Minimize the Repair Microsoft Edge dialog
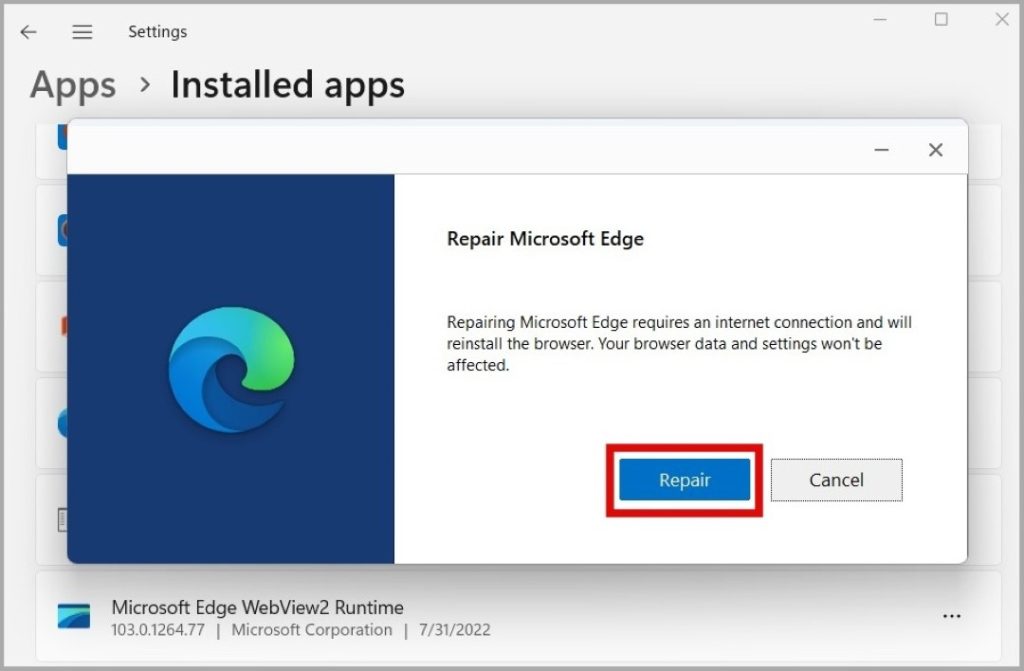 [882, 150]
